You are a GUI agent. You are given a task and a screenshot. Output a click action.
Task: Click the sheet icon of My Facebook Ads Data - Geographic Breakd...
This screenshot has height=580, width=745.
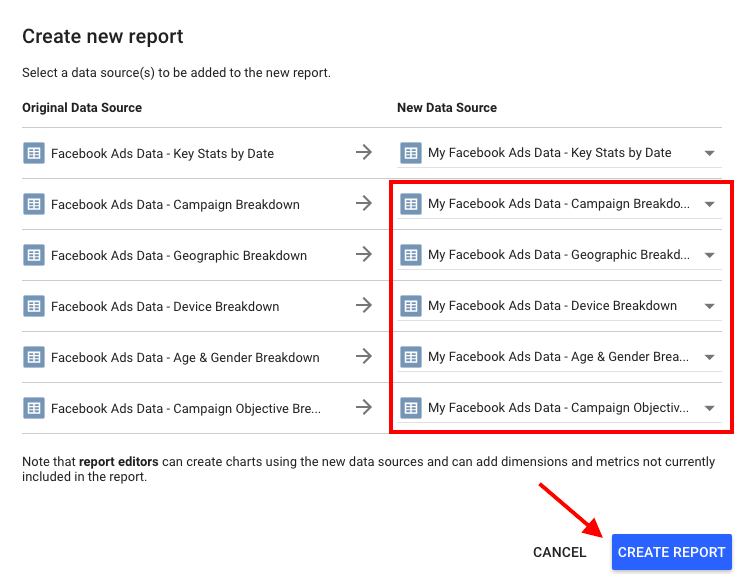pos(411,255)
